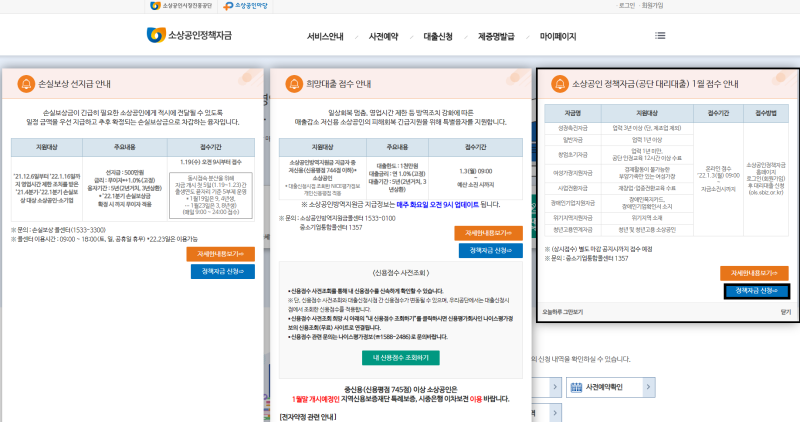Click the blue 매주 화요일 오전 9시 업데이트 text
The height and width of the screenshot is (422, 800).
437,205
